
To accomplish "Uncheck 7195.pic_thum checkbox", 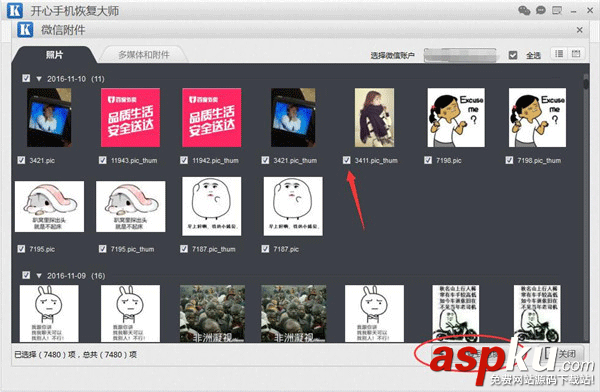I will [x=103, y=249].
